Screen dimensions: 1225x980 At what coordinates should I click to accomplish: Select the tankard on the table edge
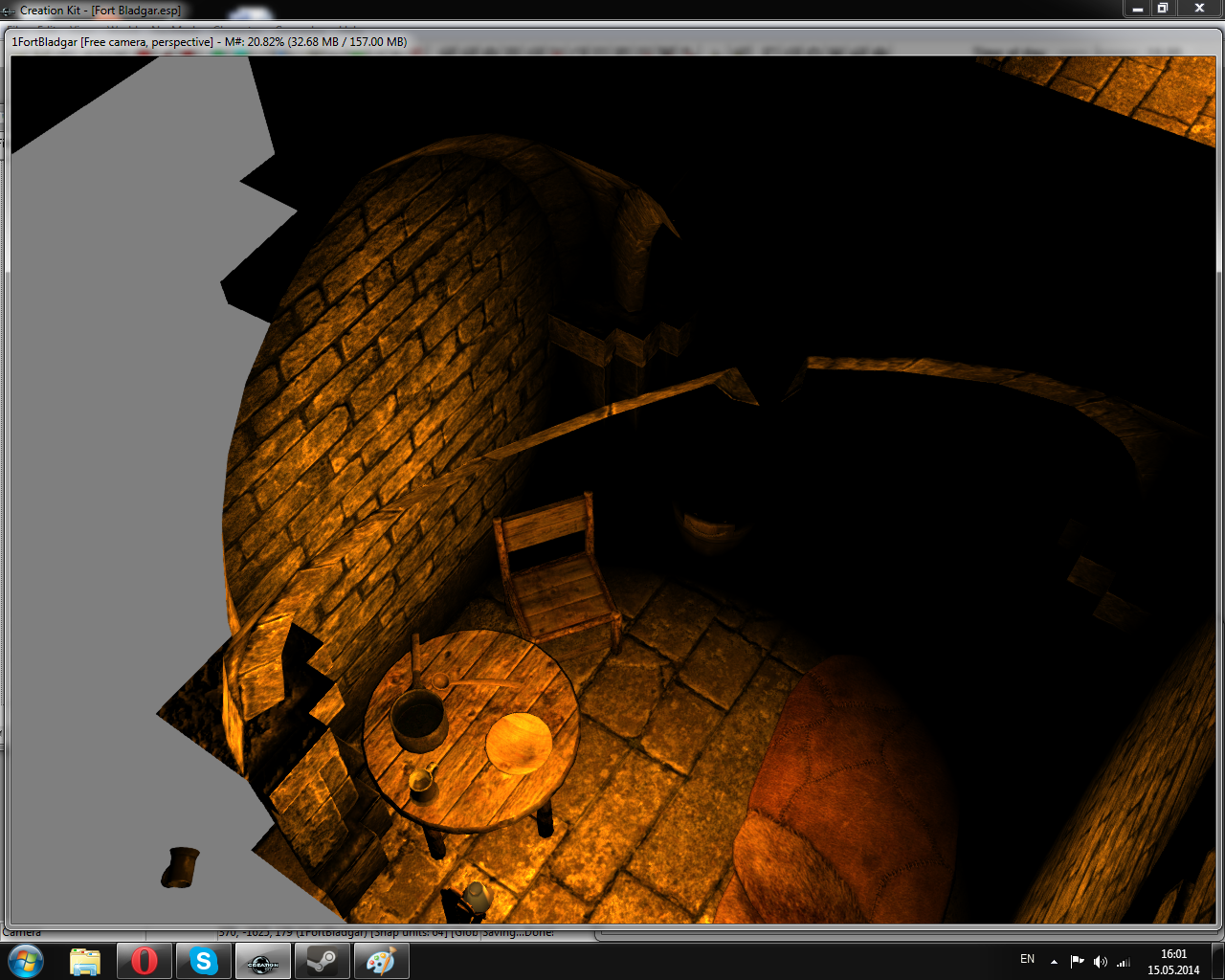422,784
